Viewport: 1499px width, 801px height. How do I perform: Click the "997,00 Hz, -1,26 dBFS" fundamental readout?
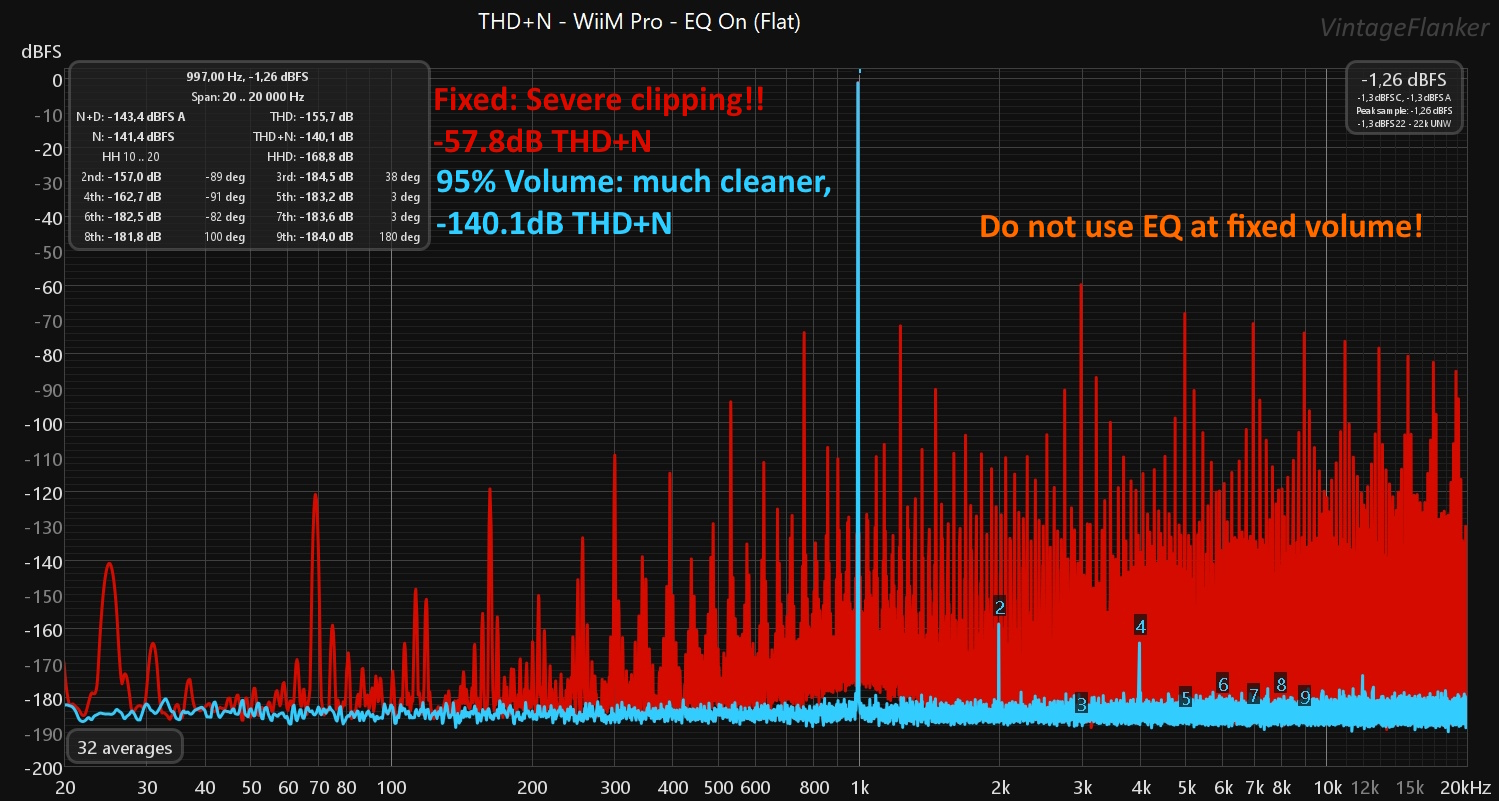247,77
